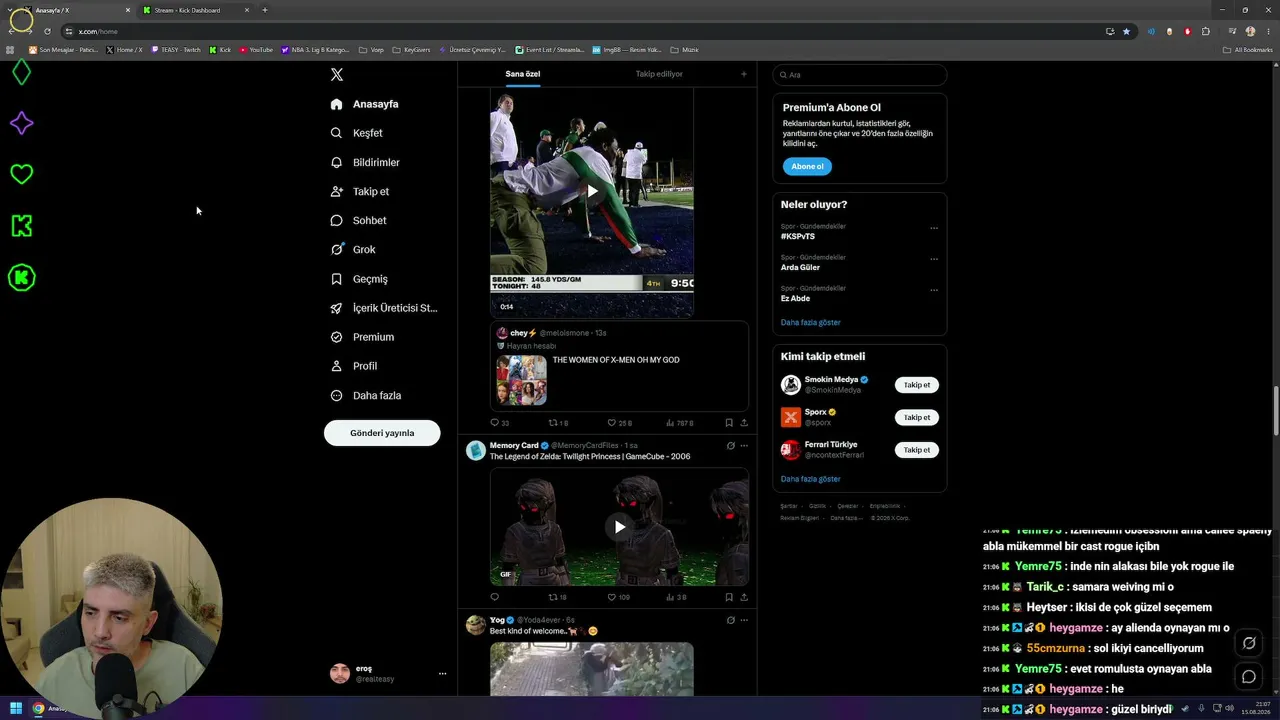1280x720 pixels.
Task: Open Yog profile avatar
Action: coord(476,625)
